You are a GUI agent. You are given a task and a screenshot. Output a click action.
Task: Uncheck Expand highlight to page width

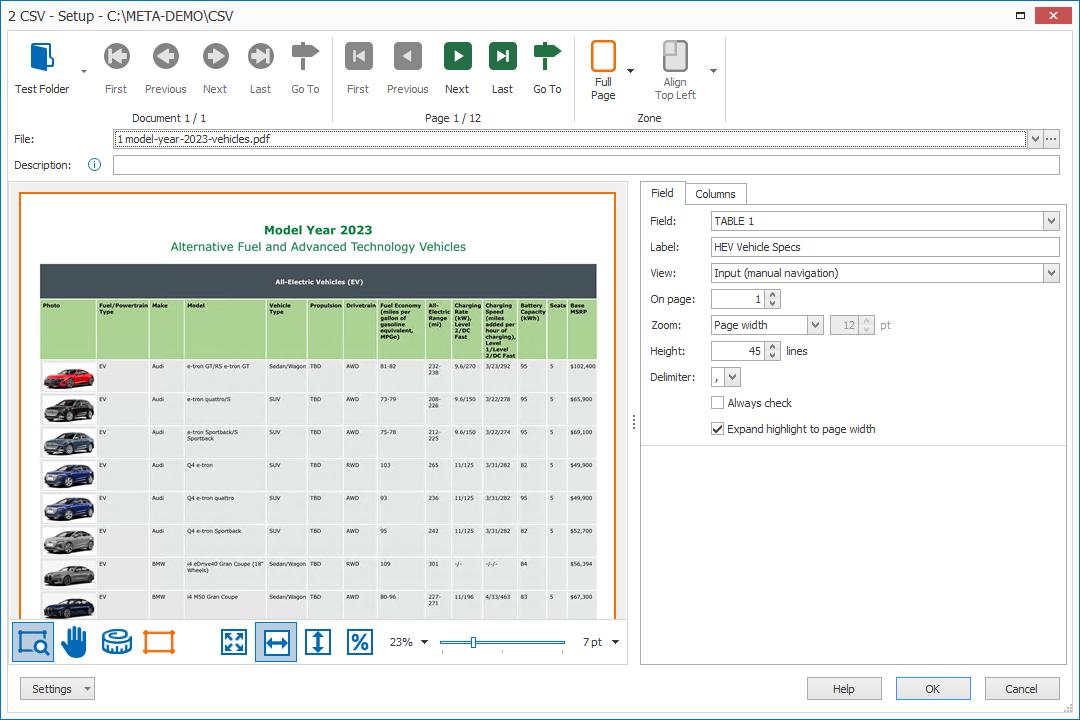coord(718,429)
